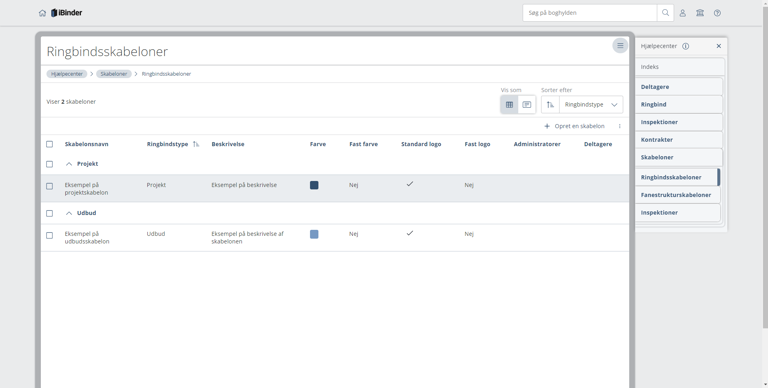Image resolution: width=768 pixels, height=388 pixels.
Task: Collapse the Projekt group
Action: point(69,164)
